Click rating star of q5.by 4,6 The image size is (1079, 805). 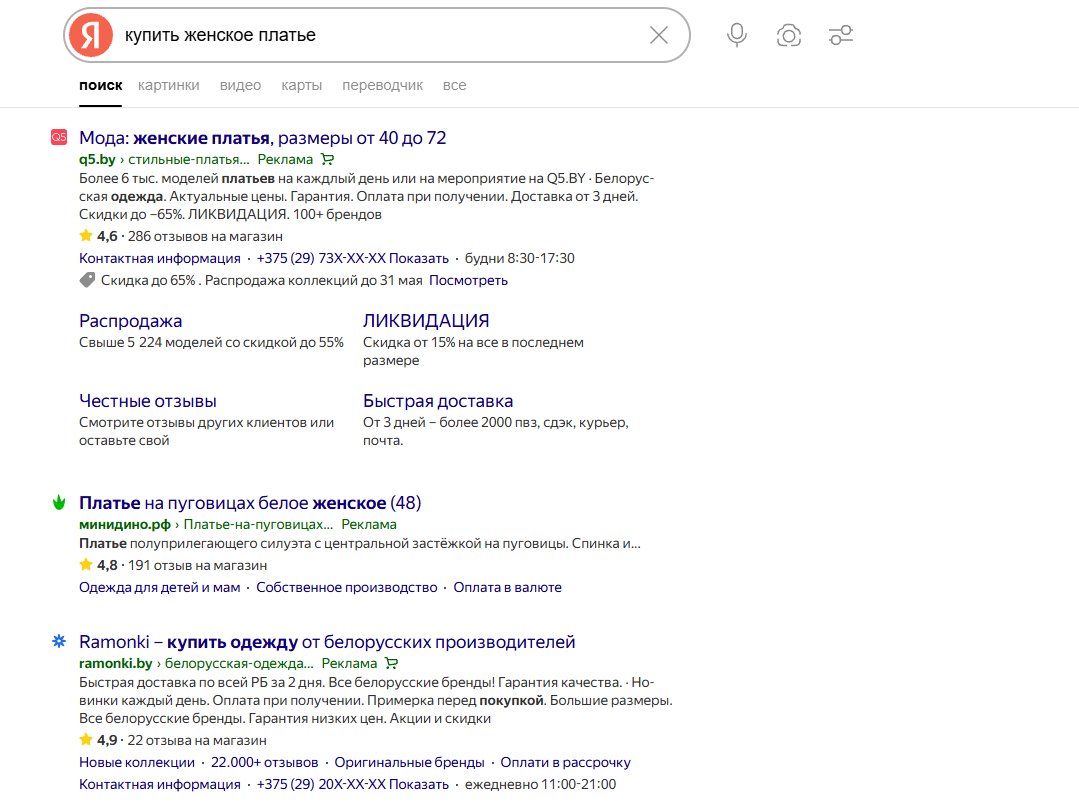click(x=86, y=236)
